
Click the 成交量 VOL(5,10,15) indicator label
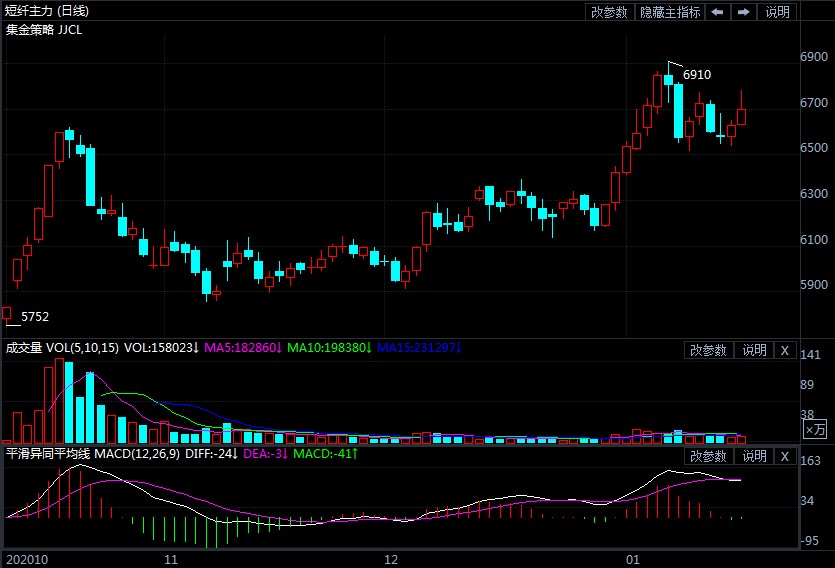tap(62, 348)
